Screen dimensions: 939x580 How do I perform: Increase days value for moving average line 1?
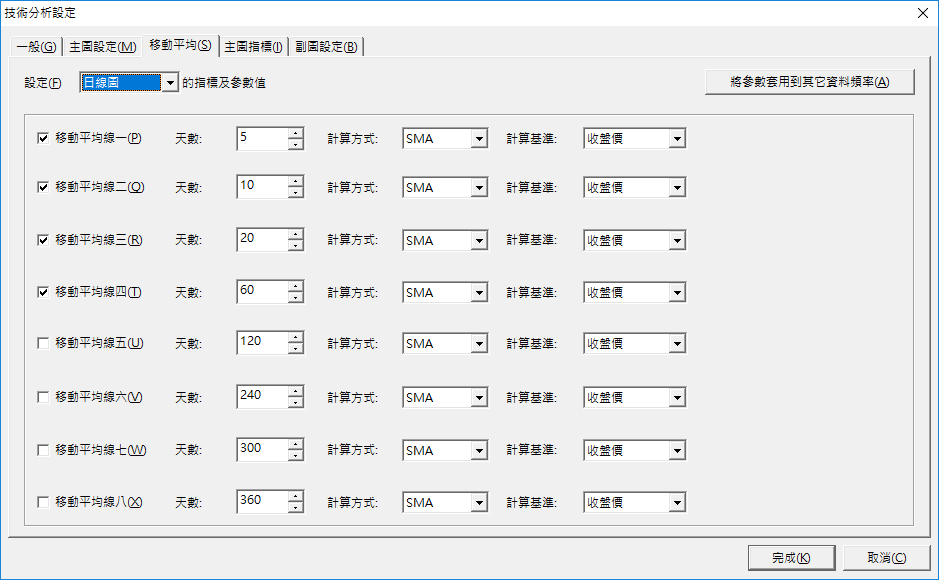[295, 133]
